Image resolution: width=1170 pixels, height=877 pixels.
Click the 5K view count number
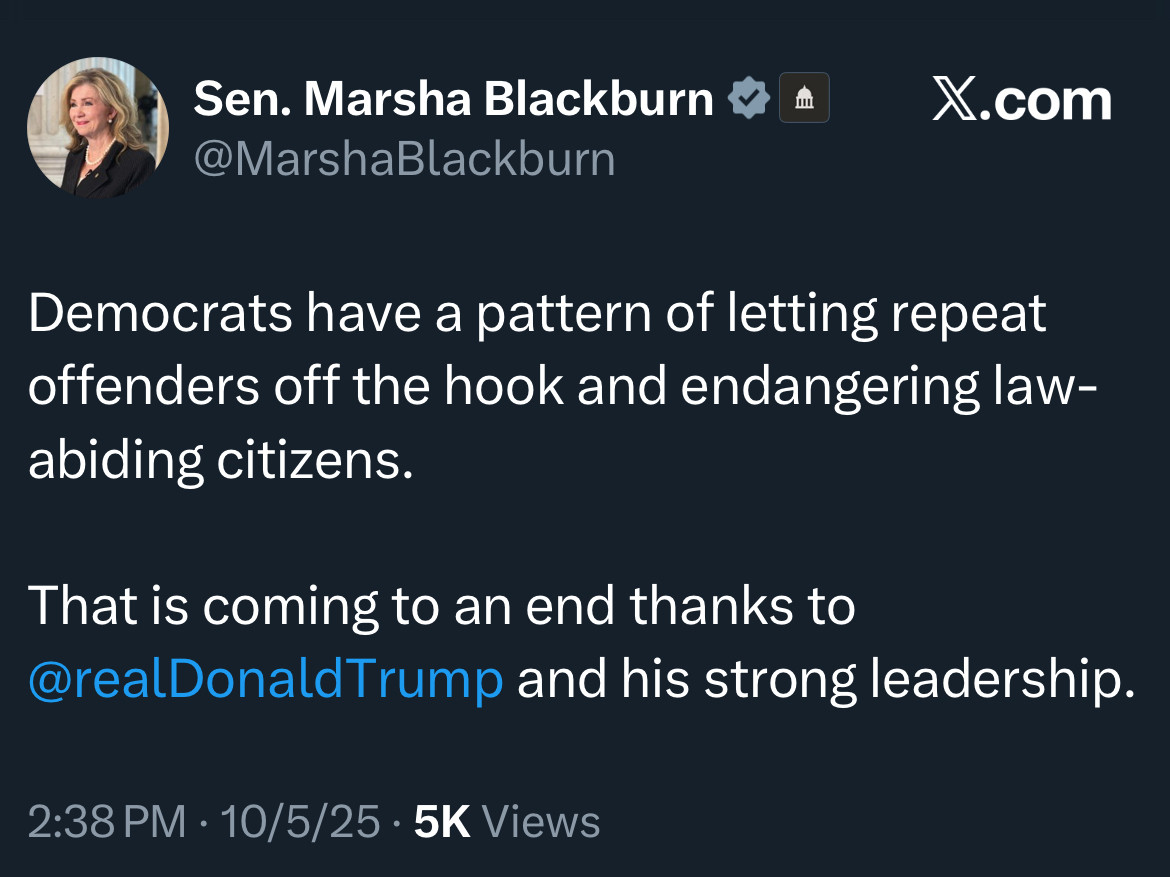(x=441, y=822)
